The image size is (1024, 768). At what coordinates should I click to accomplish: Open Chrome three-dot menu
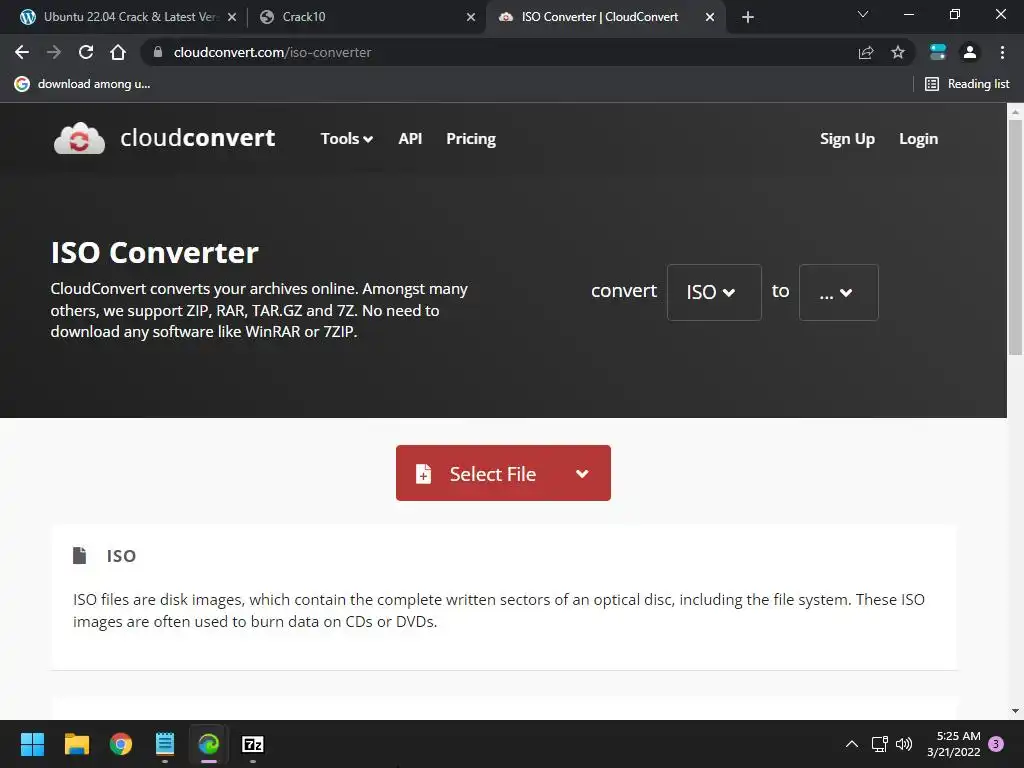tap(1002, 52)
